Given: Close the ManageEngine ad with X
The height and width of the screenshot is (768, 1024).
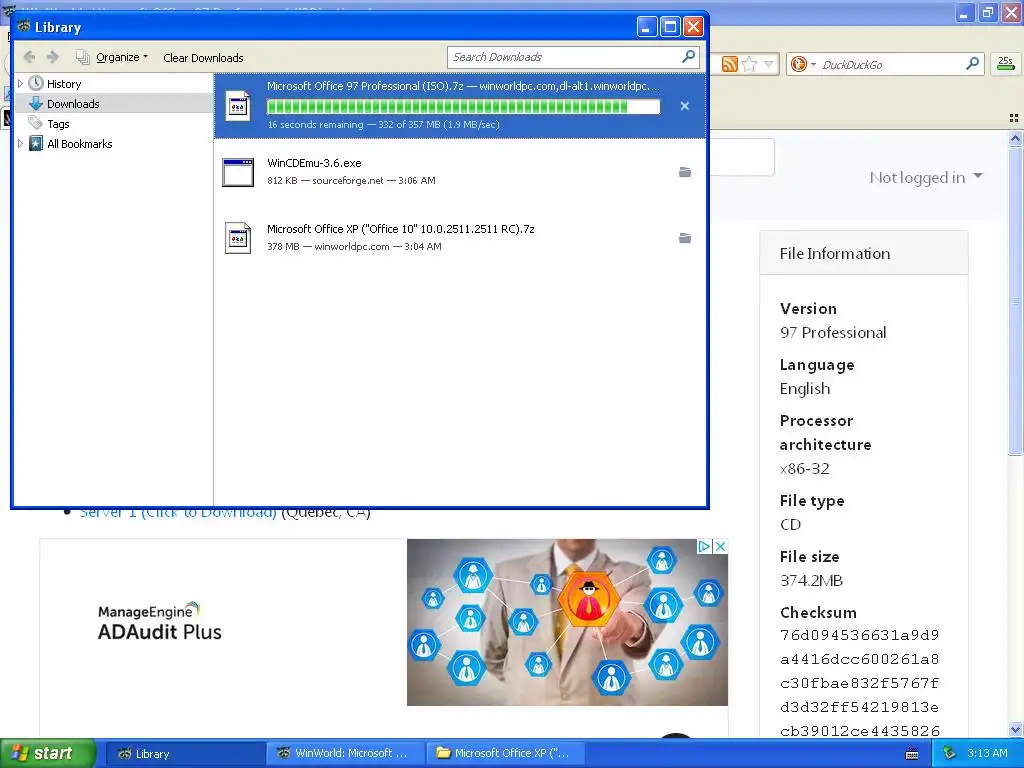Looking at the screenshot, I should (x=720, y=546).
